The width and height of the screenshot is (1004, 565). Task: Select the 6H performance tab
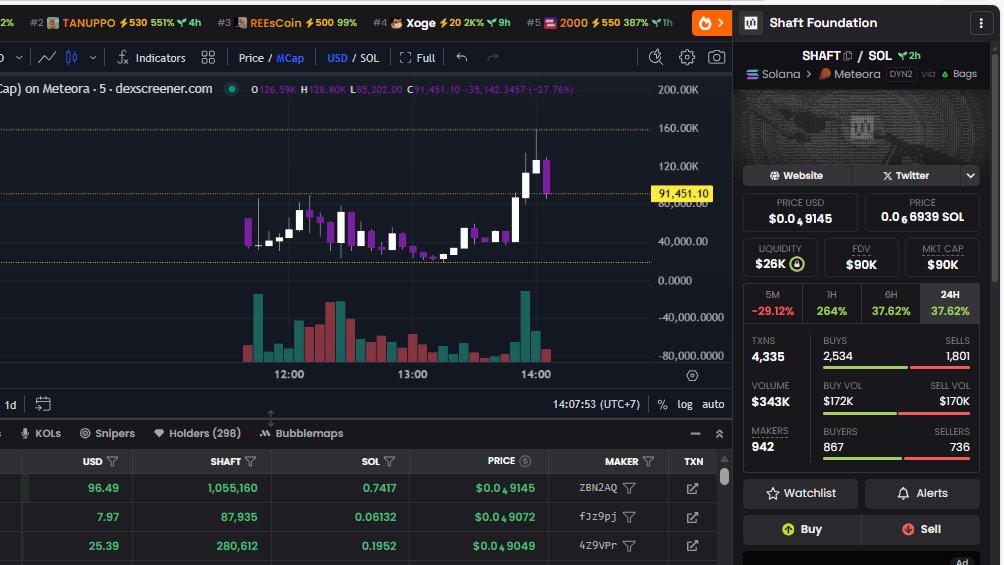(891, 303)
